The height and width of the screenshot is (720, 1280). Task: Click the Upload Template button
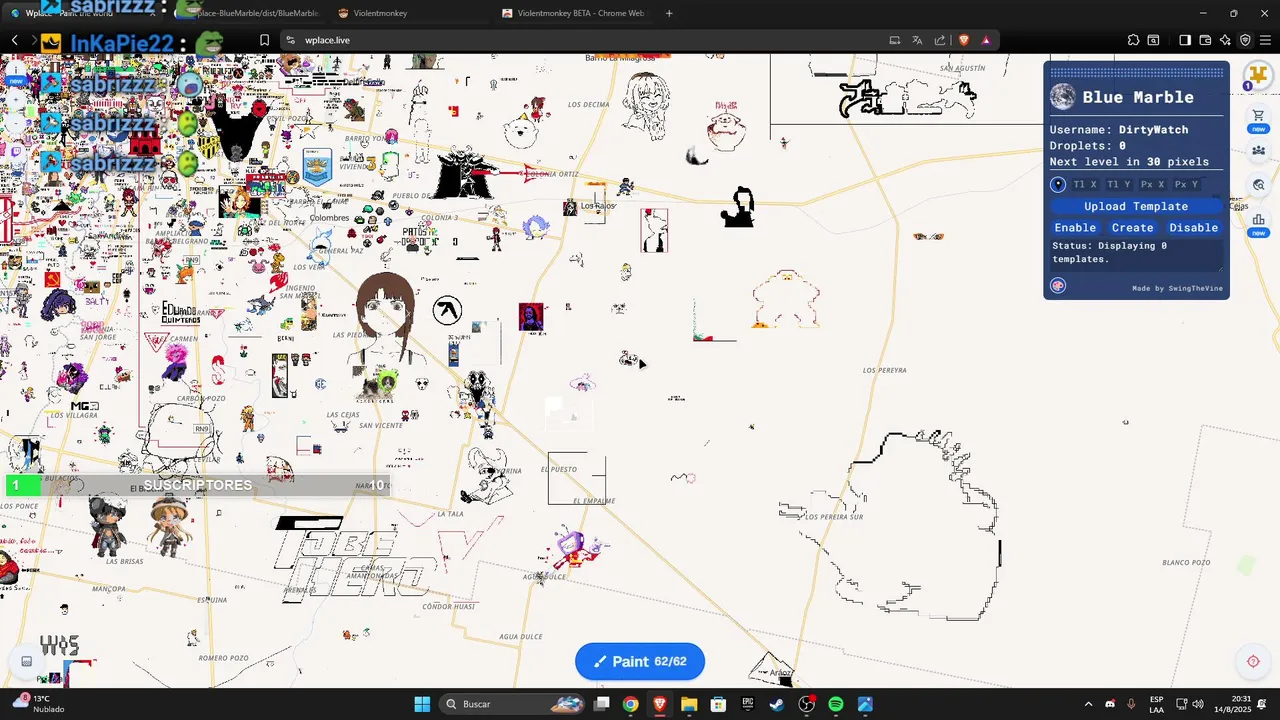1136,206
